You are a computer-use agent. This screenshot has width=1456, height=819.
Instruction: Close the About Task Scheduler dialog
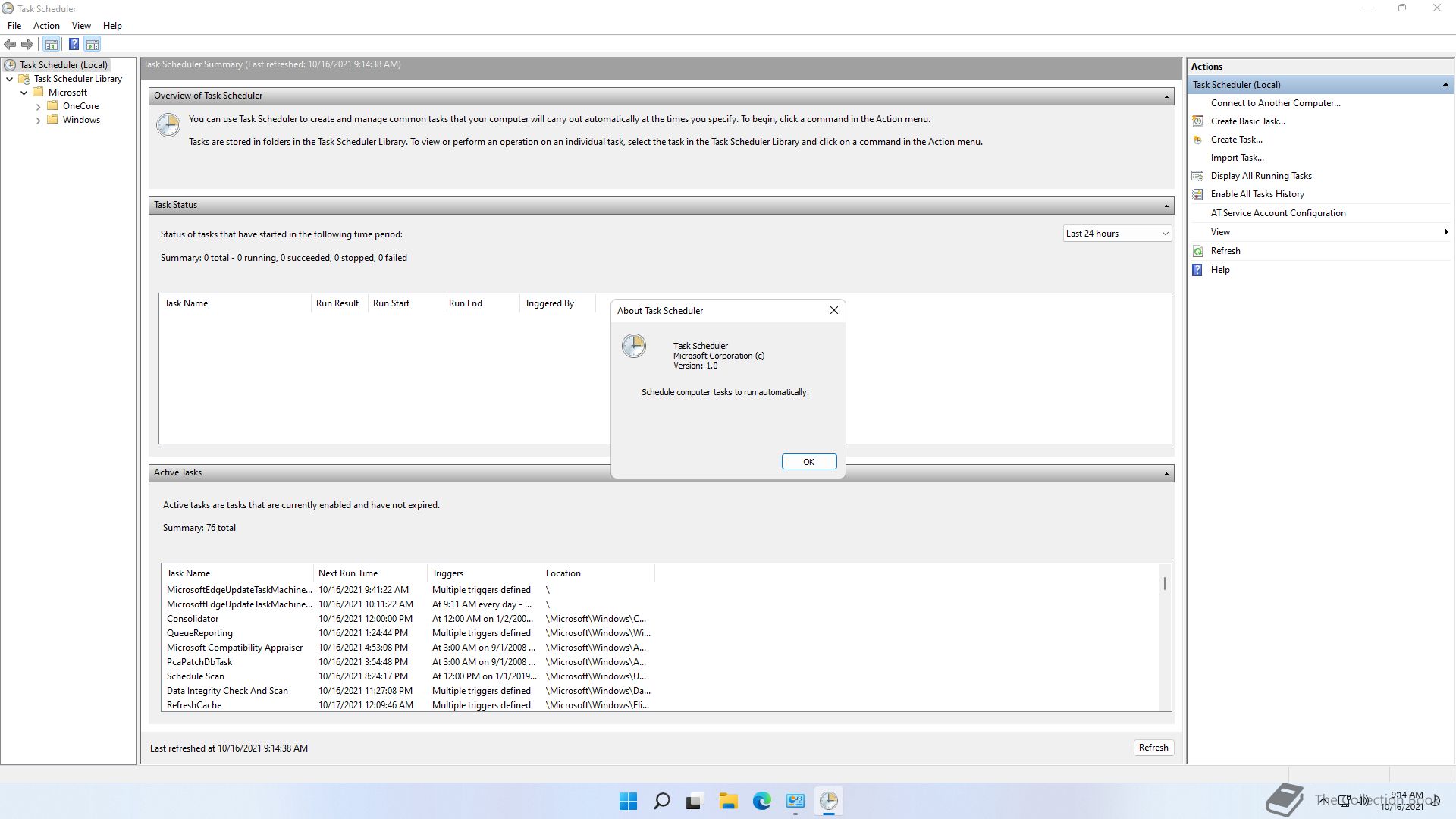[833, 310]
